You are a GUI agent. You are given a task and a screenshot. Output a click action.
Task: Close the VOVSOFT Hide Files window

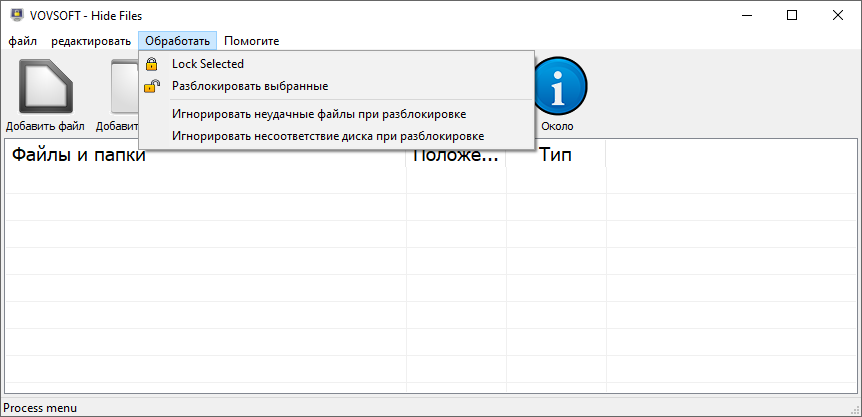pyautogui.click(x=838, y=16)
